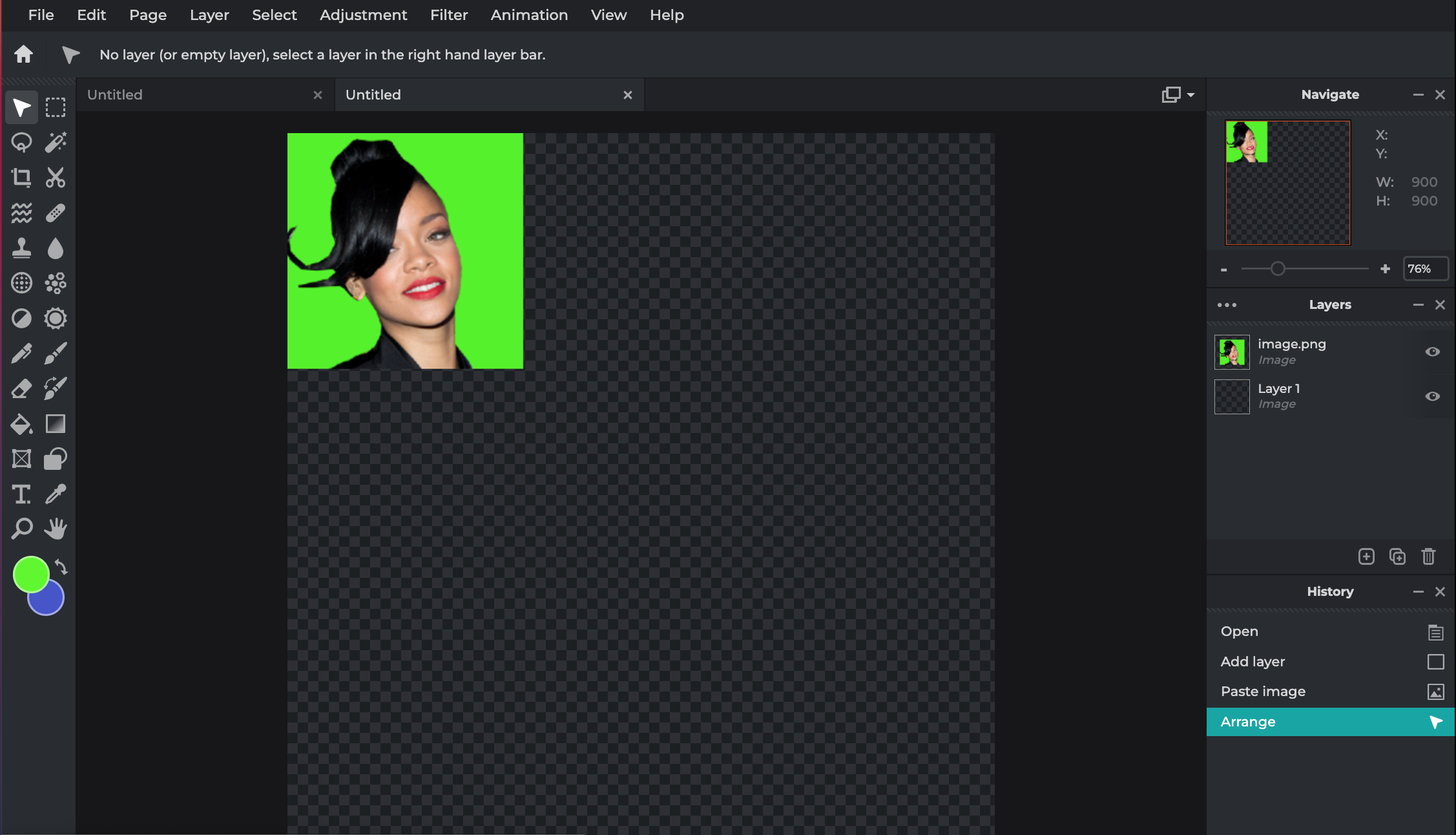1456x835 pixels.
Task: Select the Gradient tool
Action: (x=56, y=424)
